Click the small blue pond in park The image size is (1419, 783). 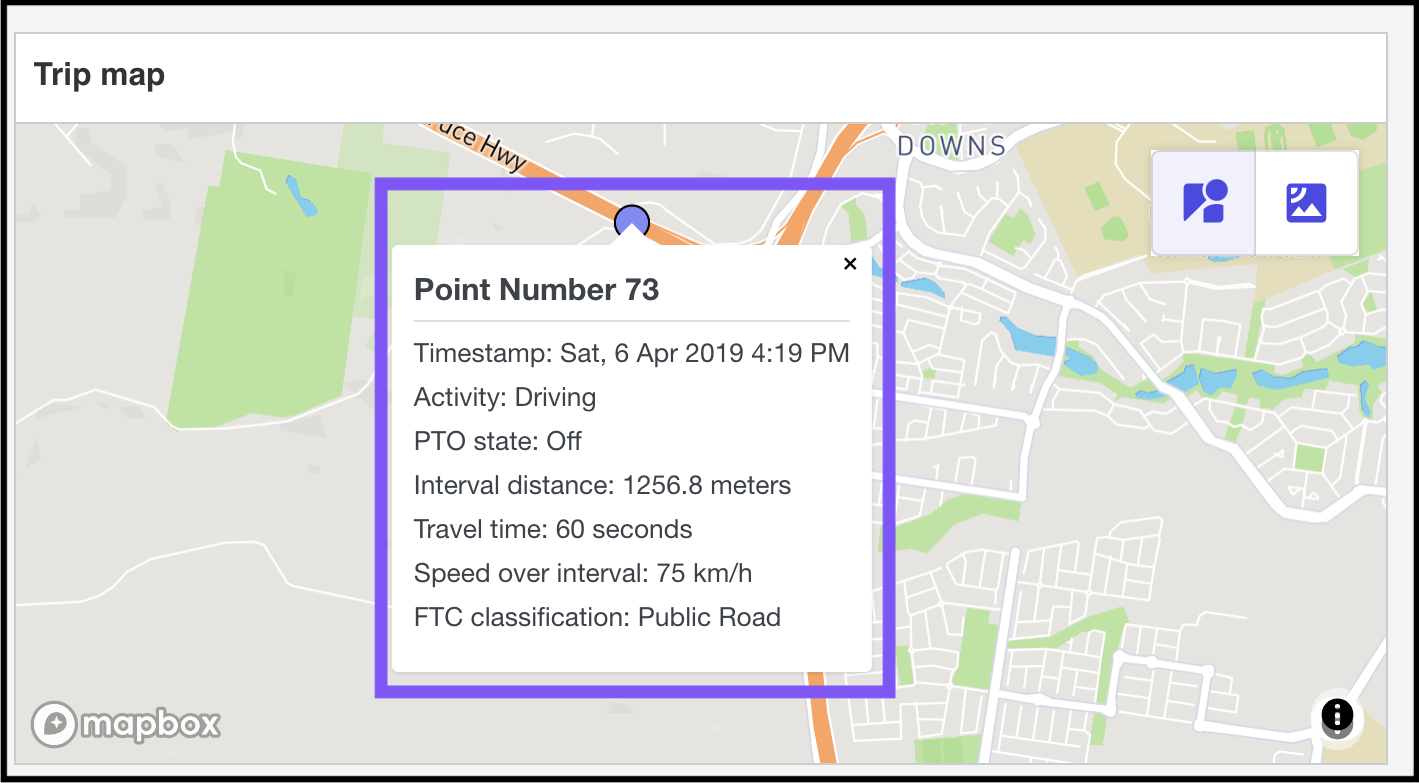pyautogui.click(x=300, y=196)
